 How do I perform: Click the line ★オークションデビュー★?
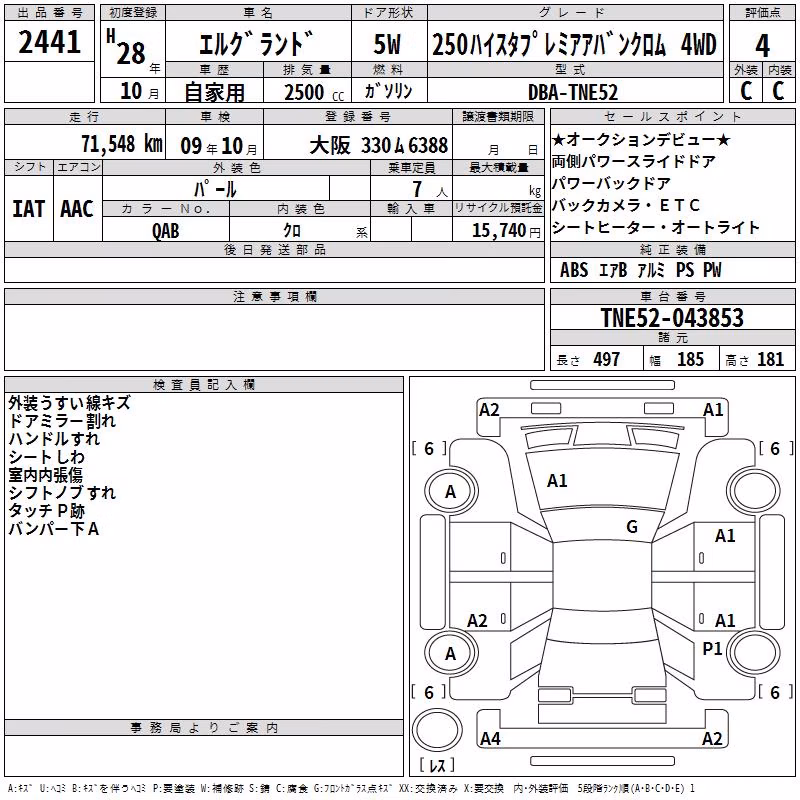coord(641,139)
